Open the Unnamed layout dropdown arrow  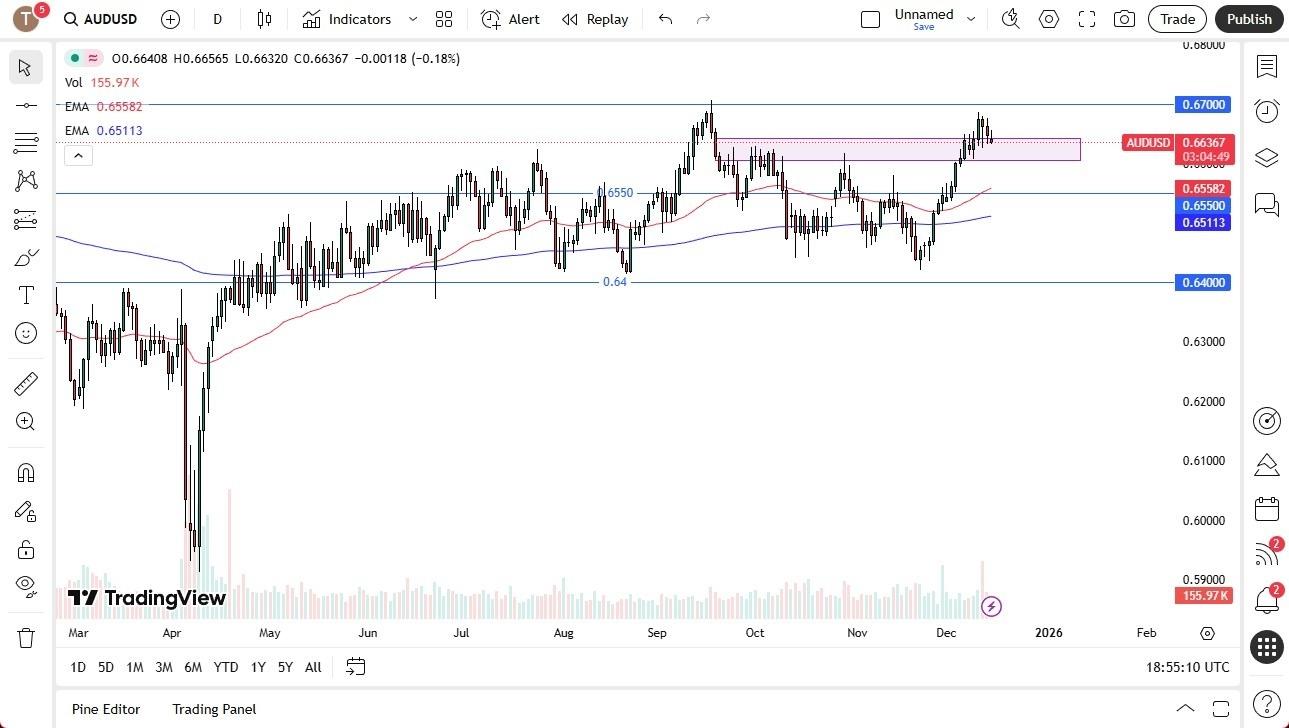[971, 19]
